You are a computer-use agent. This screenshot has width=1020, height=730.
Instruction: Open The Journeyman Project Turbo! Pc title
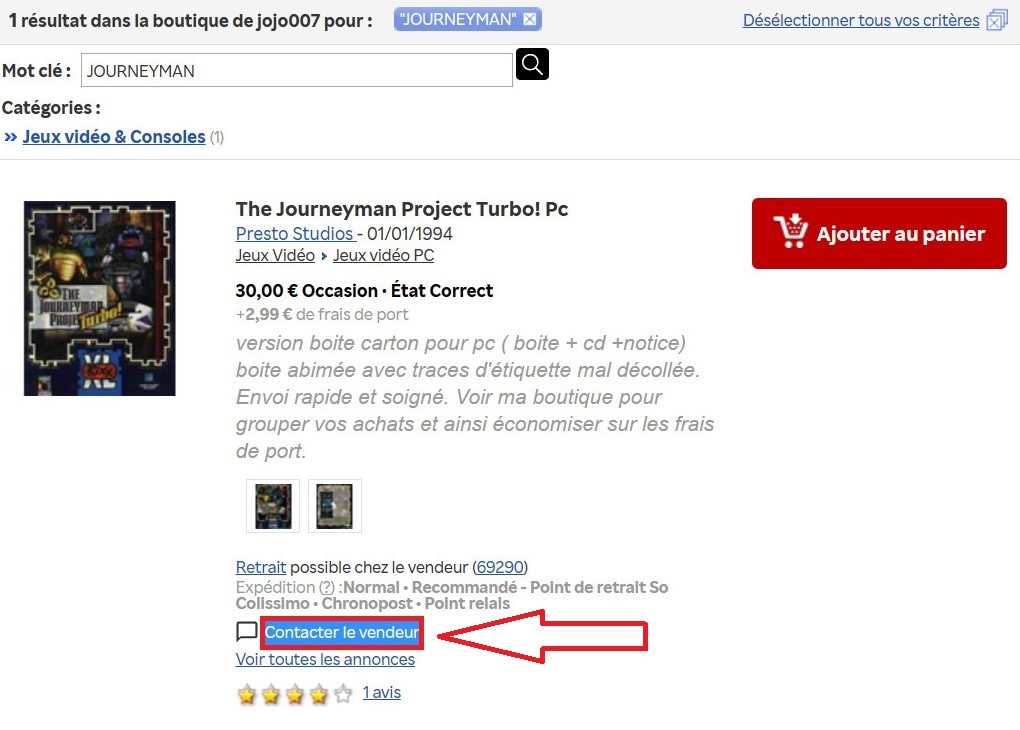pos(401,209)
